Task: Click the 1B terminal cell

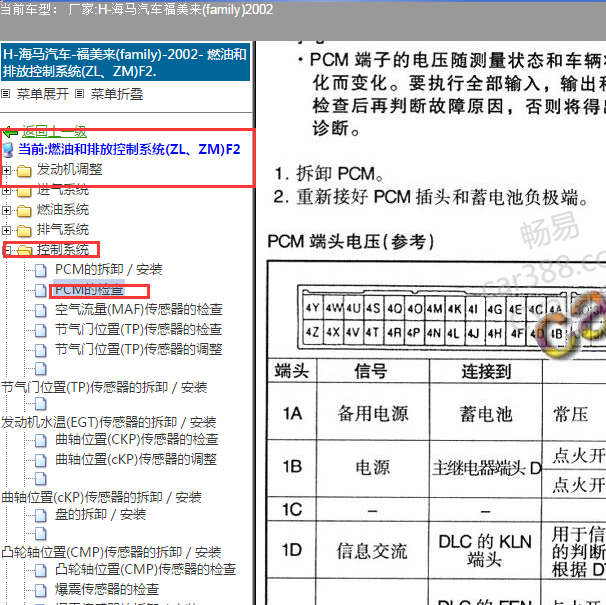Action: click(292, 467)
